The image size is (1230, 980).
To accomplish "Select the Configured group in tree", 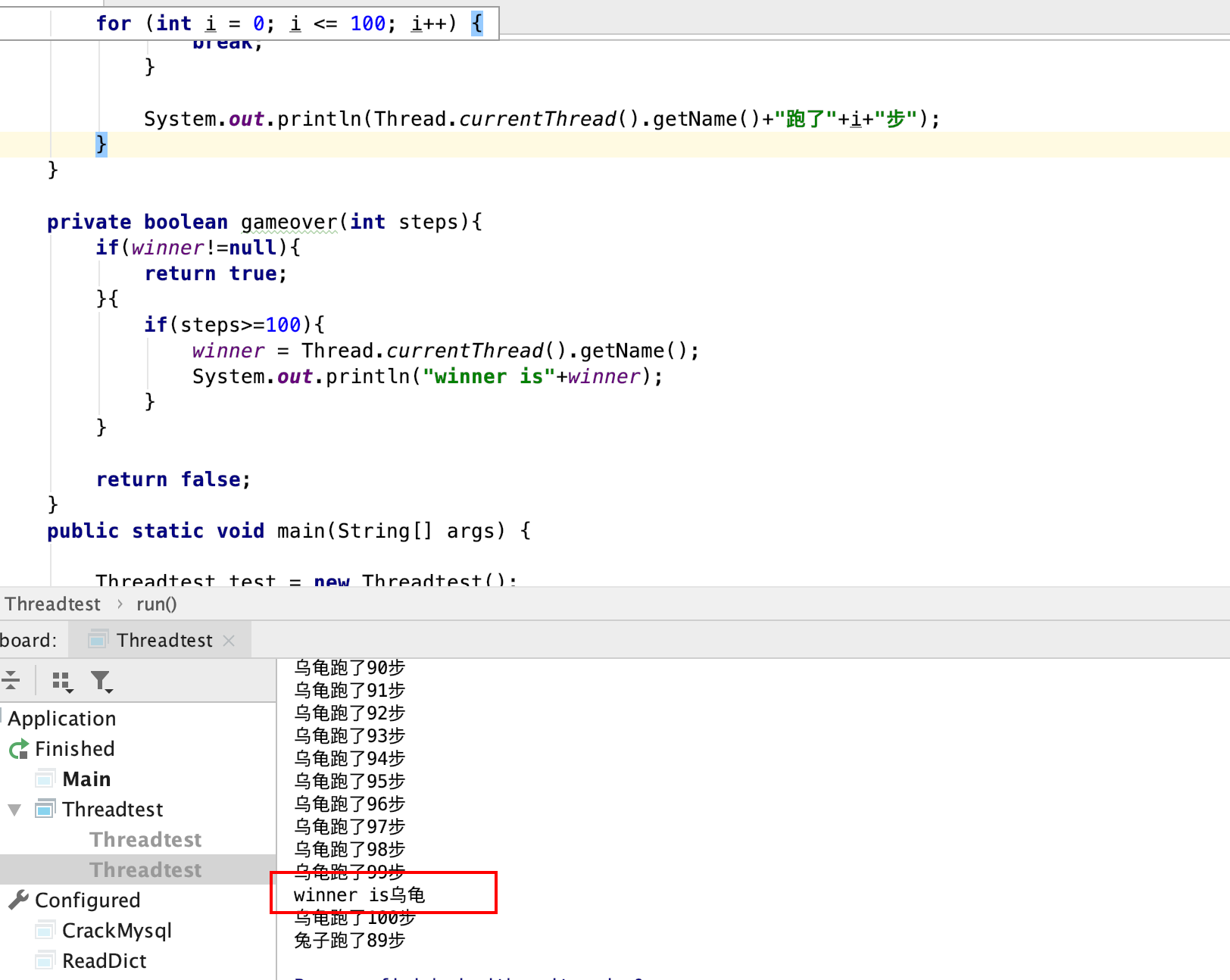I will click(87, 900).
